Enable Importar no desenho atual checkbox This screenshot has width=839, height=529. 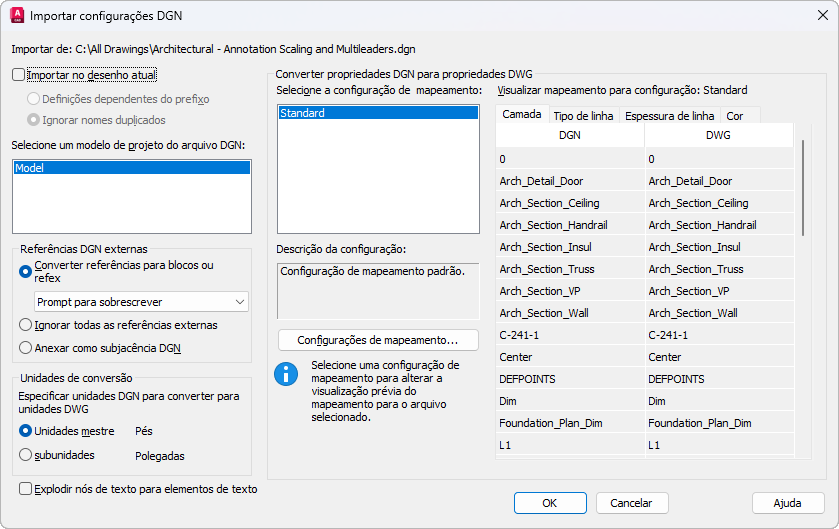pos(18,75)
